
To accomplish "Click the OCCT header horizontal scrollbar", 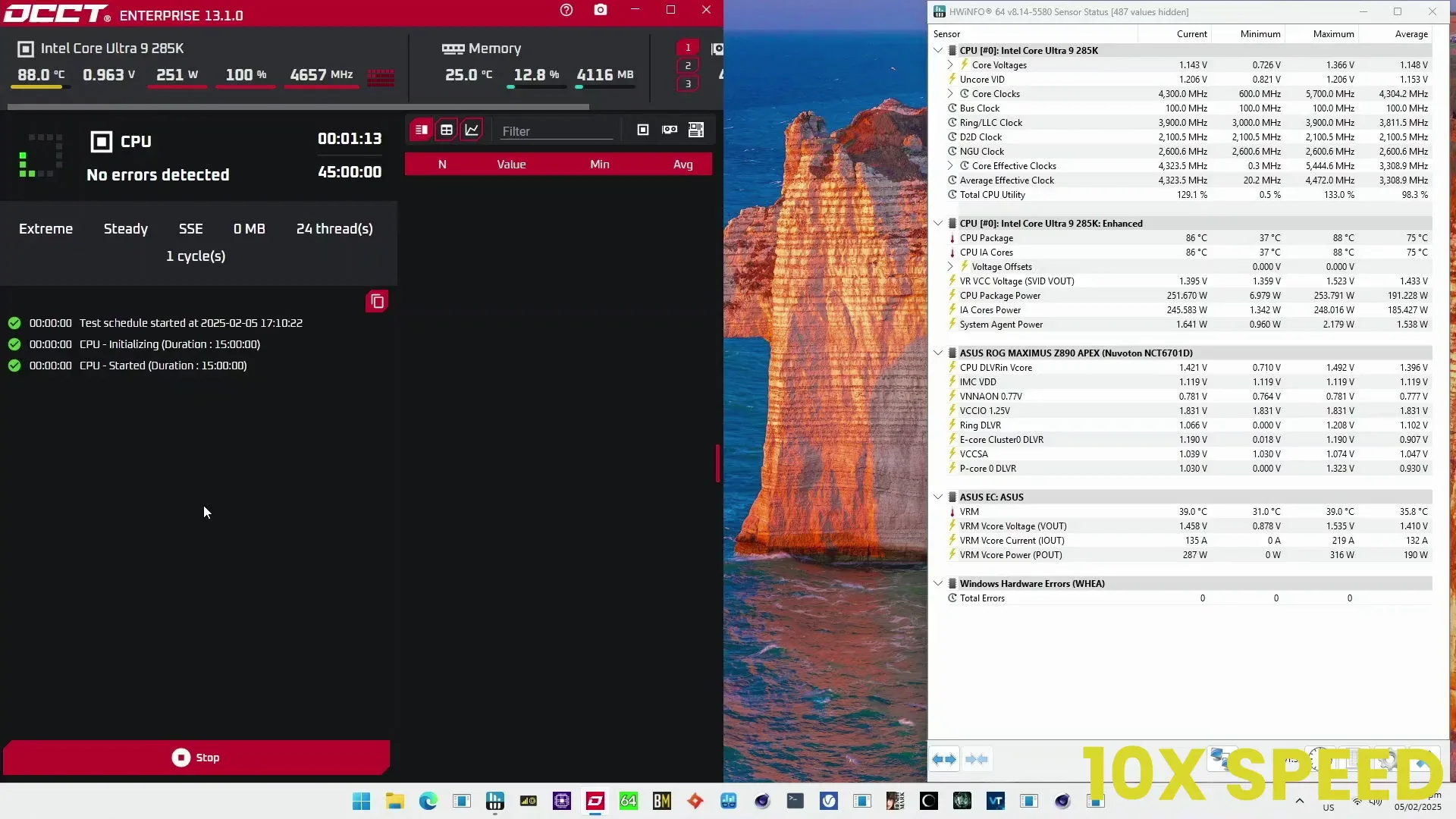I will pyautogui.click(x=298, y=107).
